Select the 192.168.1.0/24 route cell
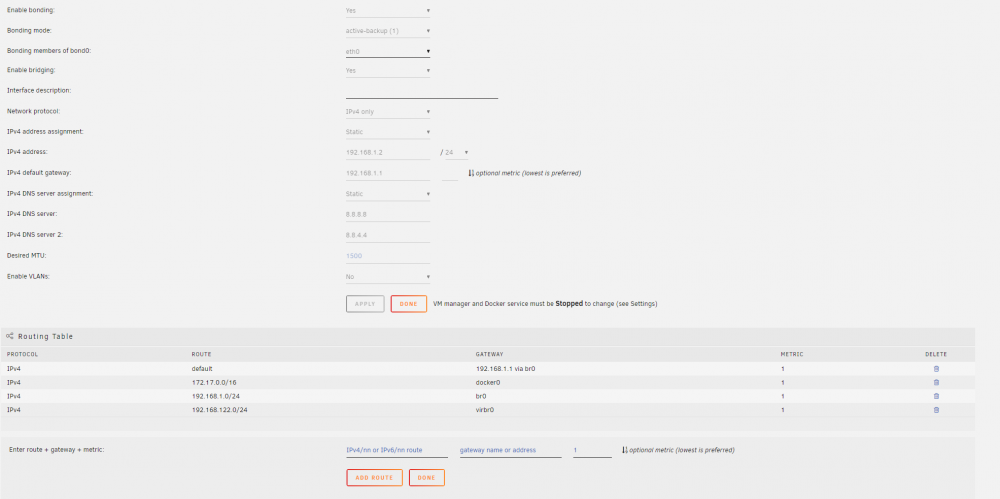1000x499 pixels. coord(215,396)
